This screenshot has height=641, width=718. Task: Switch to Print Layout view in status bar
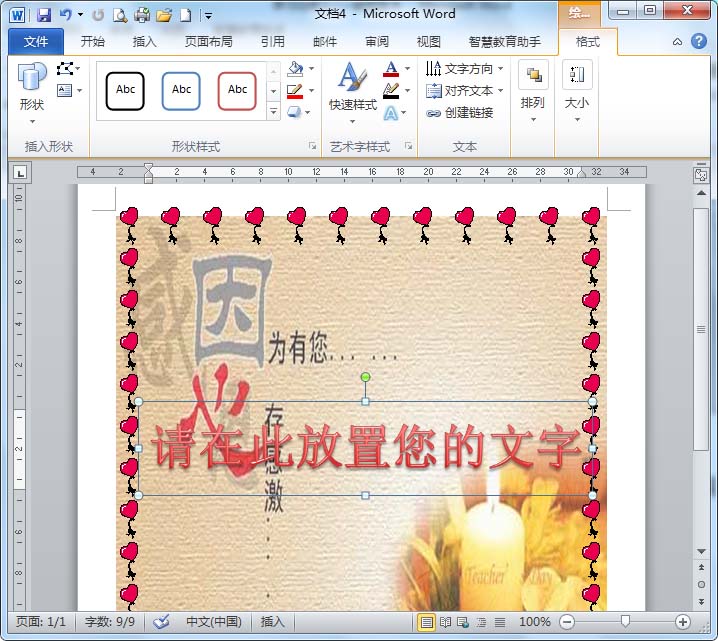[x=427, y=622]
